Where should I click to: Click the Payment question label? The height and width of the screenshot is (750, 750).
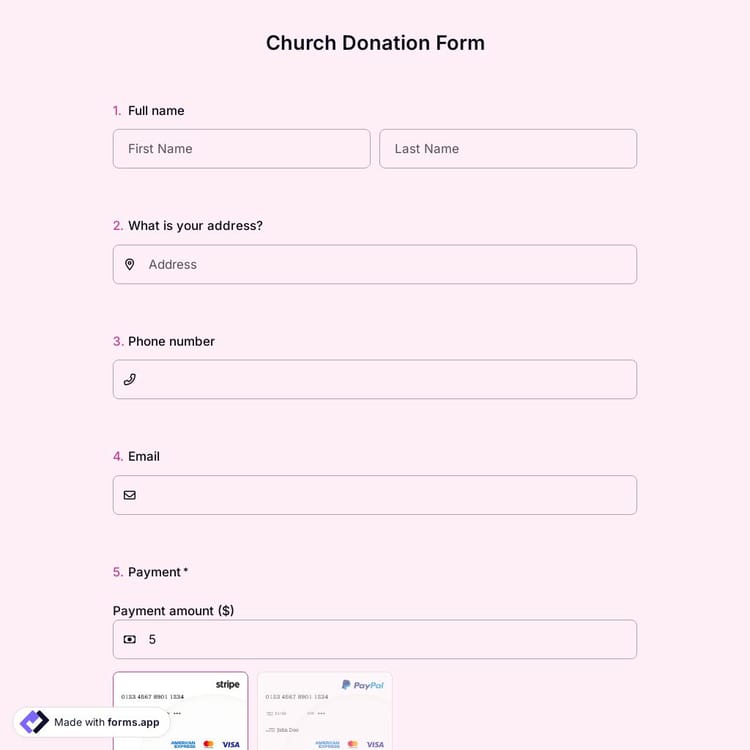tap(154, 572)
